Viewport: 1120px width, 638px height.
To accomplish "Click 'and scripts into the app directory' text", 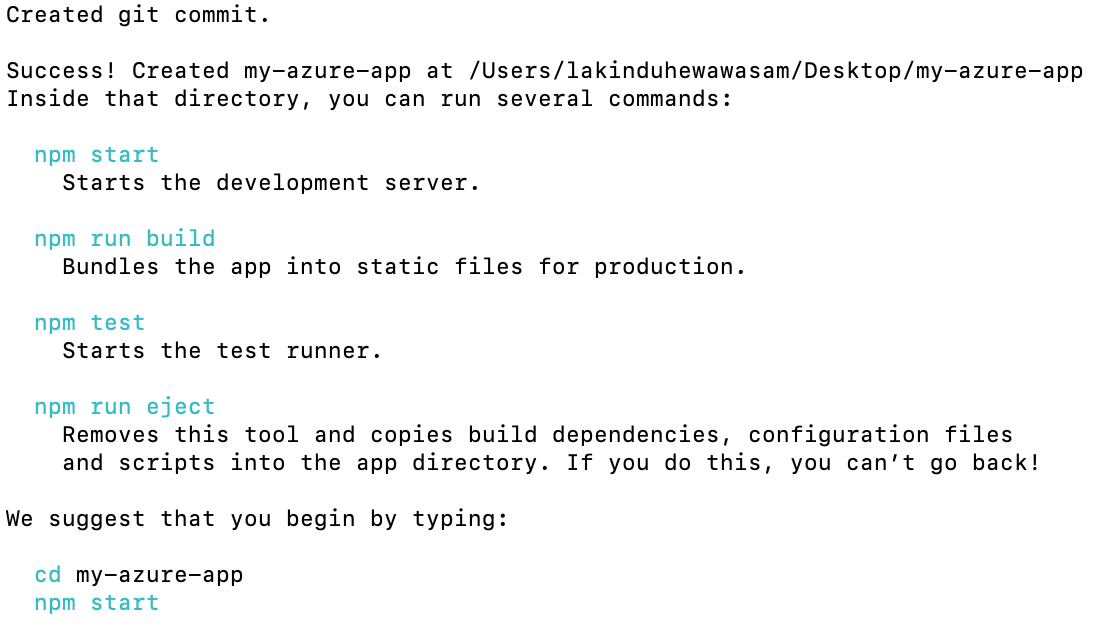I will click(x=306, y=463).
